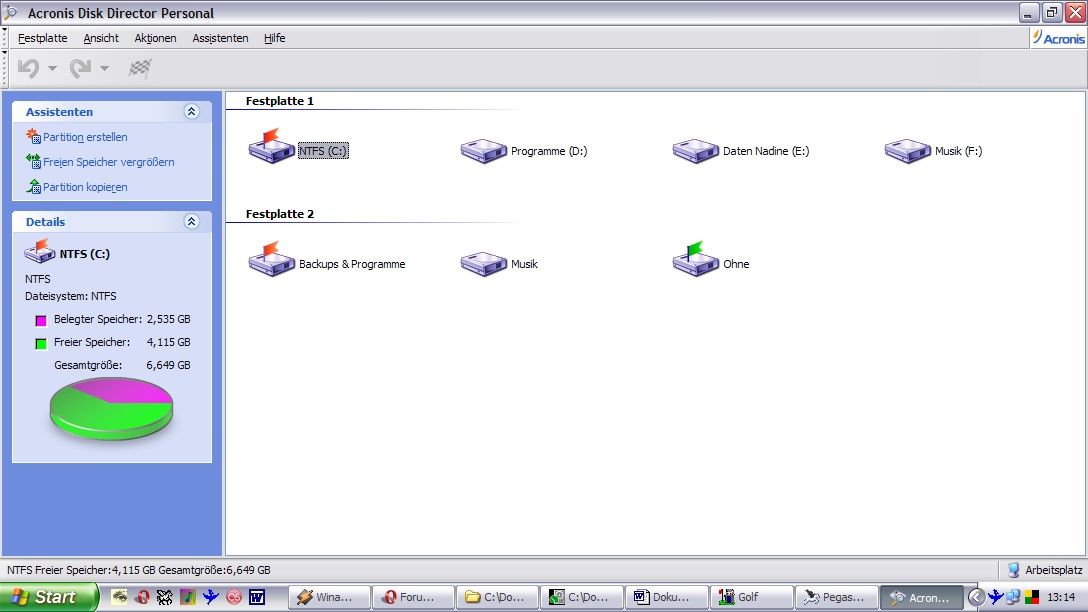Open the Undo history dropdown arrow

tap(52, 68)
